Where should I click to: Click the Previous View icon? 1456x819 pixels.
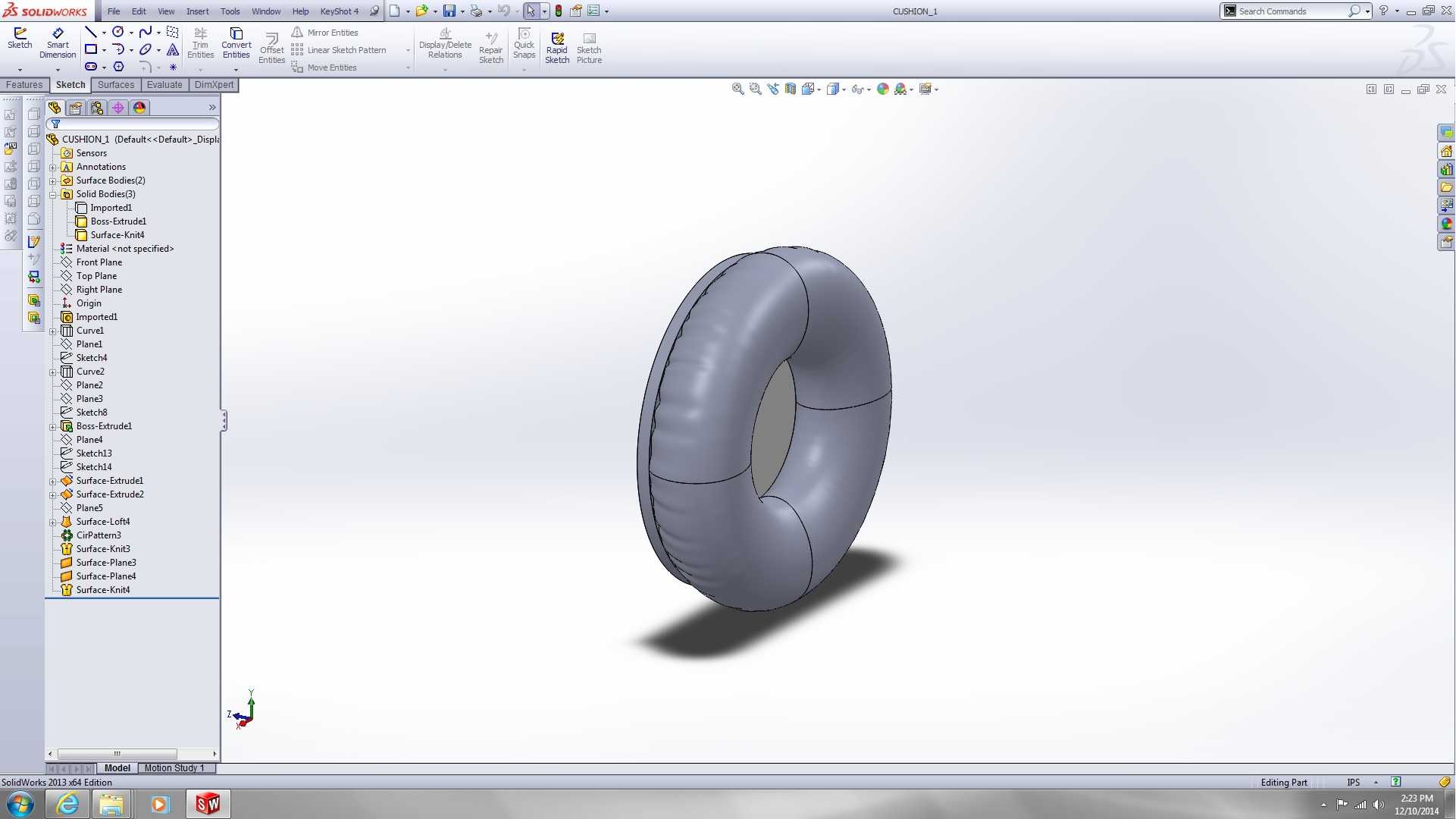(x=772, y=89)
